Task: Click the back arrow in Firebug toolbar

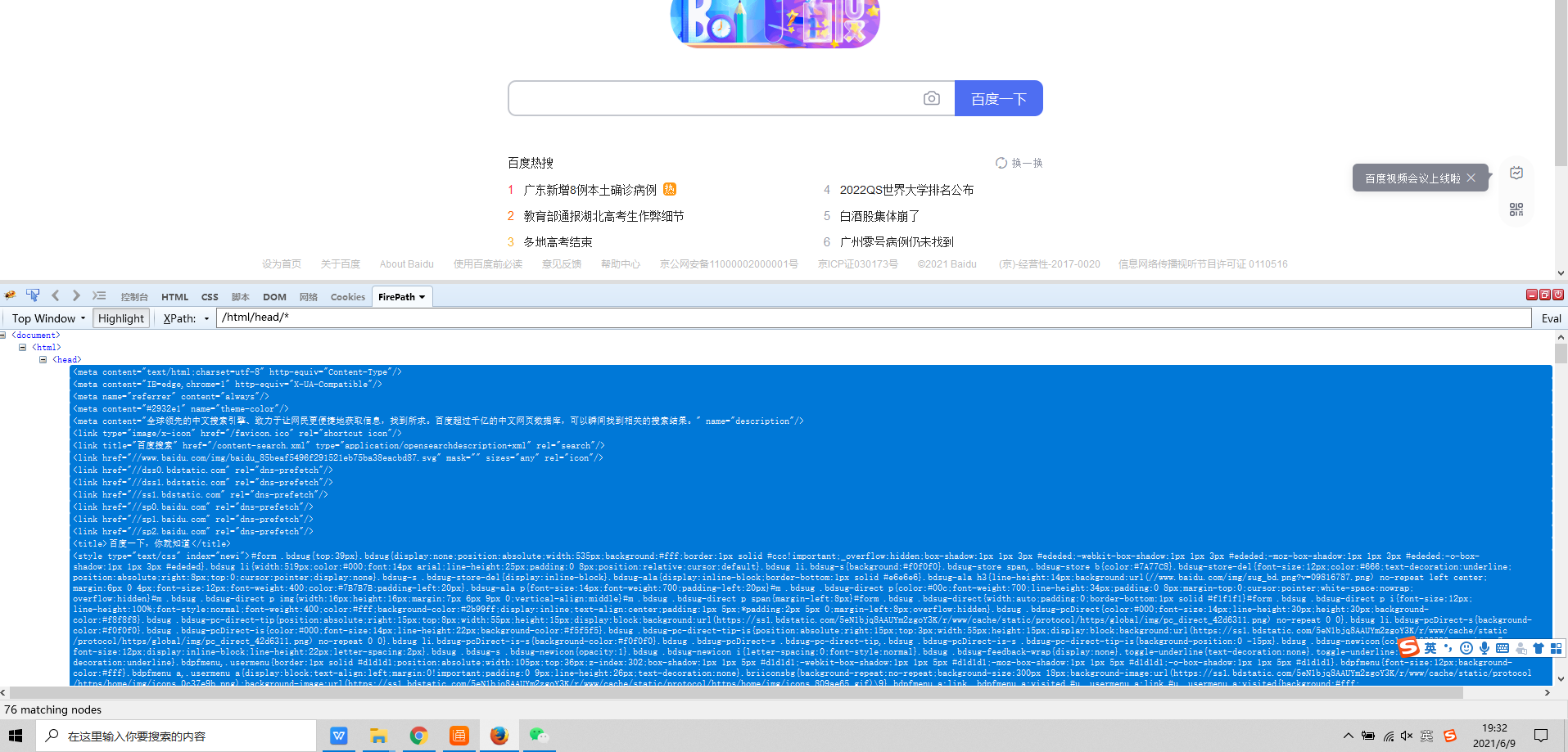Action: 55,295
